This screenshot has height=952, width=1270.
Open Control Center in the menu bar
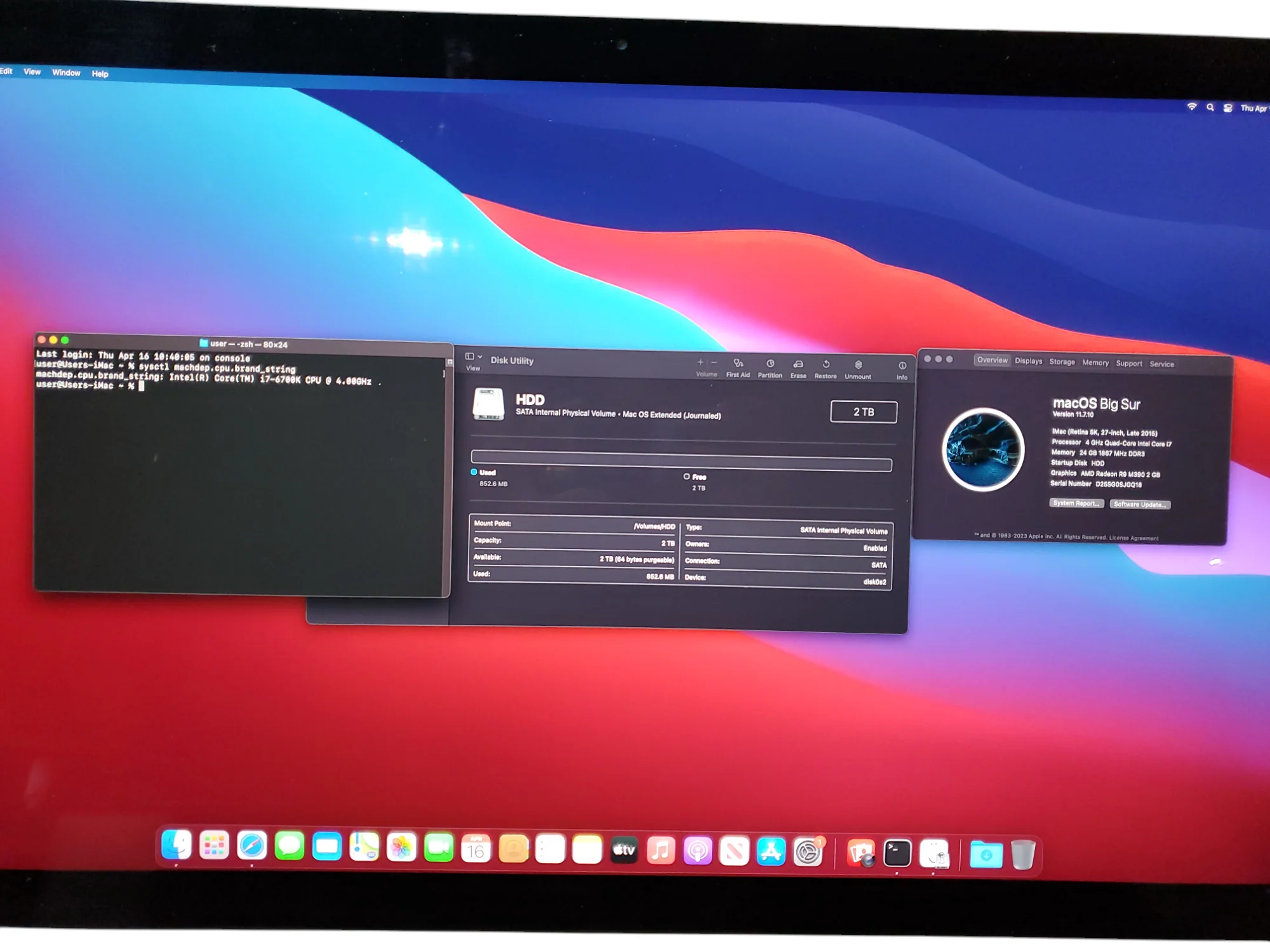click(x=1228, y=108)
